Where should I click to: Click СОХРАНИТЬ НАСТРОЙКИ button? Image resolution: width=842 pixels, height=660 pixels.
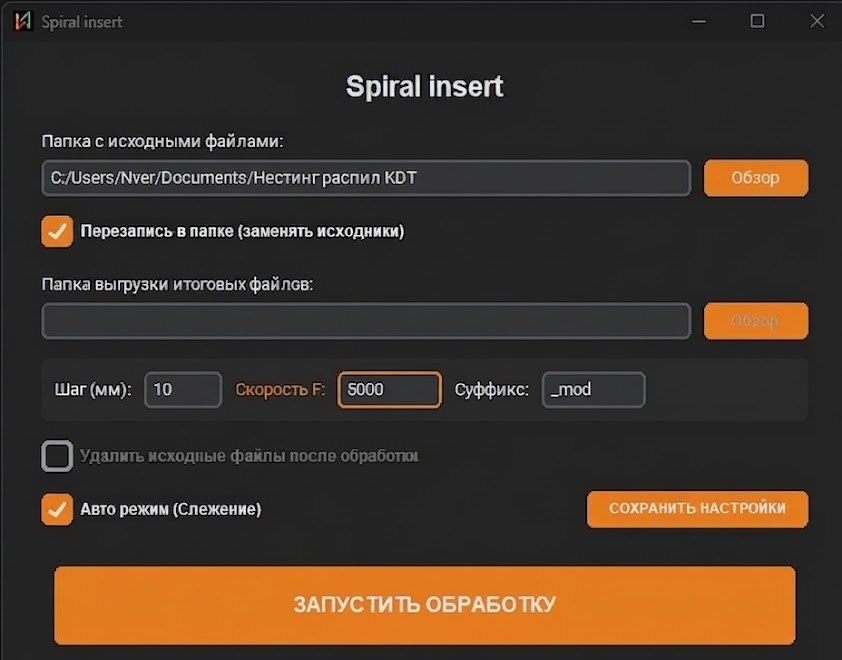(697, 509)
